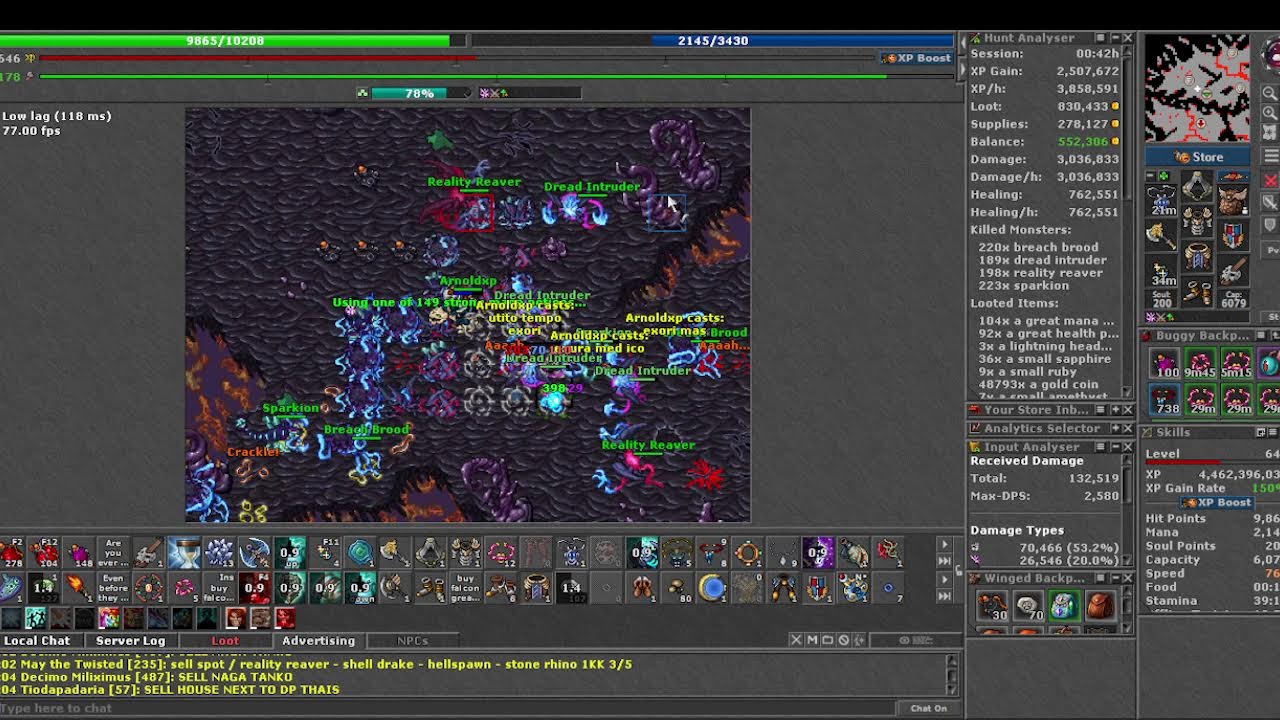Click the XP Boost label by the top bars

[916, 58]
